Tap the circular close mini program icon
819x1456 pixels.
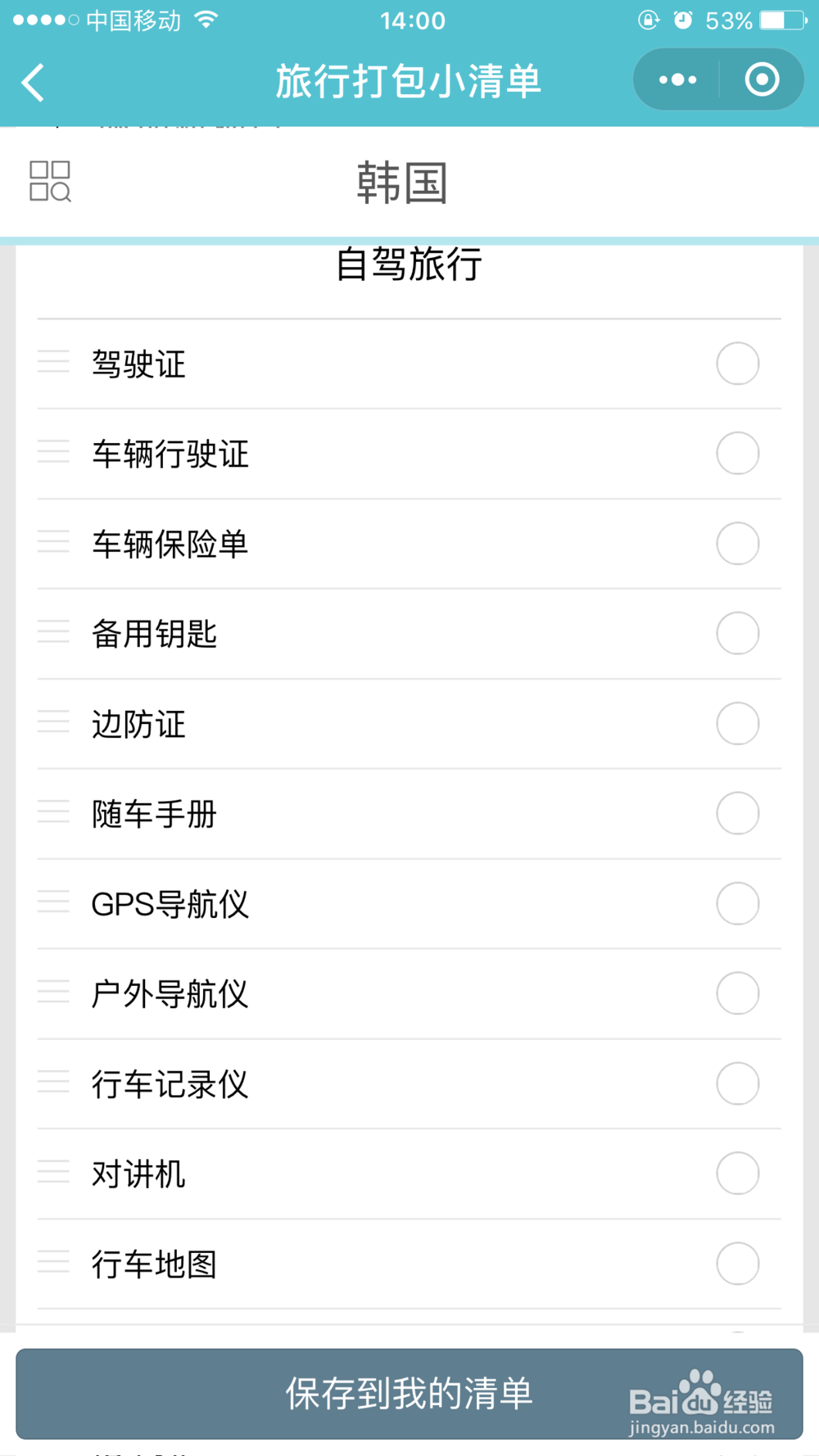click(x=762, y=79)
